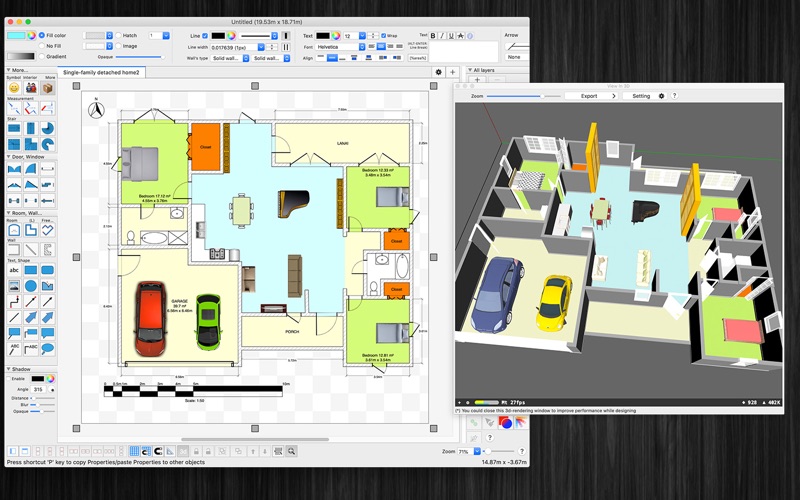Open the fill color swatch
Screen dimensions: 800x500
point(16,36)
